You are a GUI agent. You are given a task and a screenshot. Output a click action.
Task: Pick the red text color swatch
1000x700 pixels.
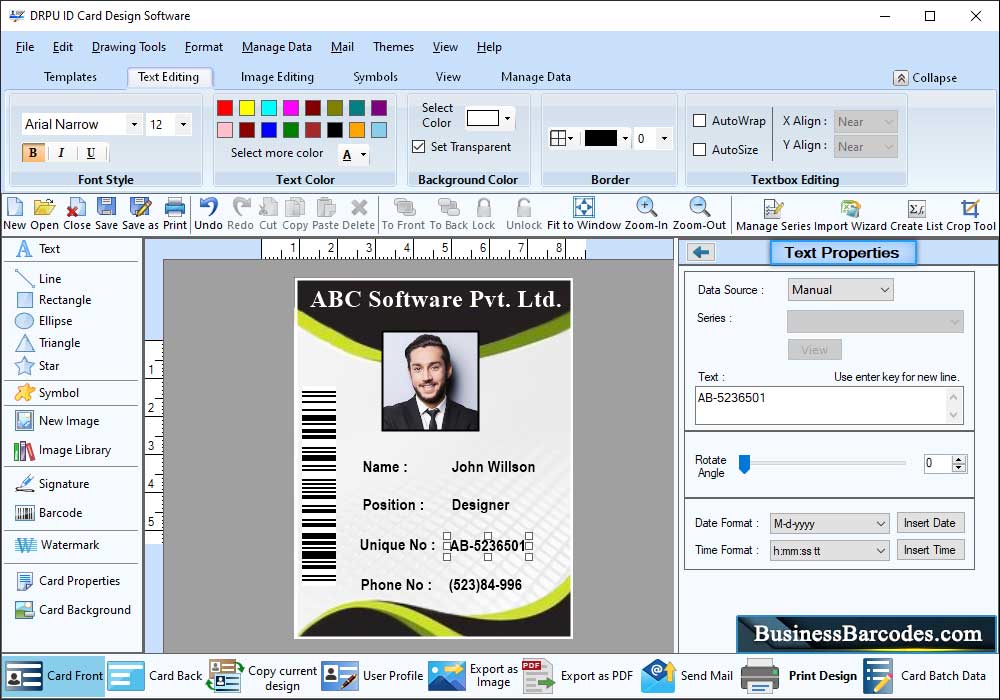(x=224, y=108)
